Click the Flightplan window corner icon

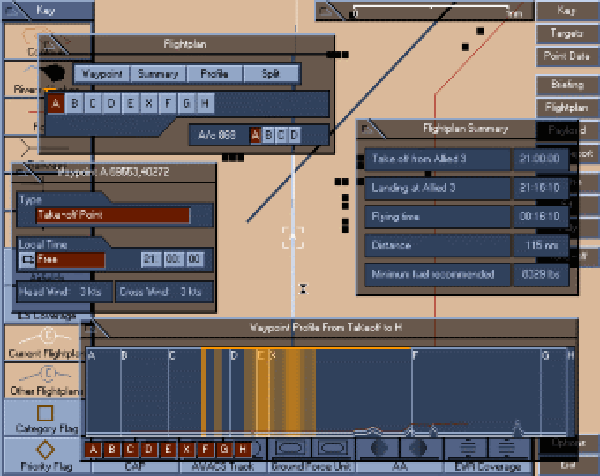(53, 46)
